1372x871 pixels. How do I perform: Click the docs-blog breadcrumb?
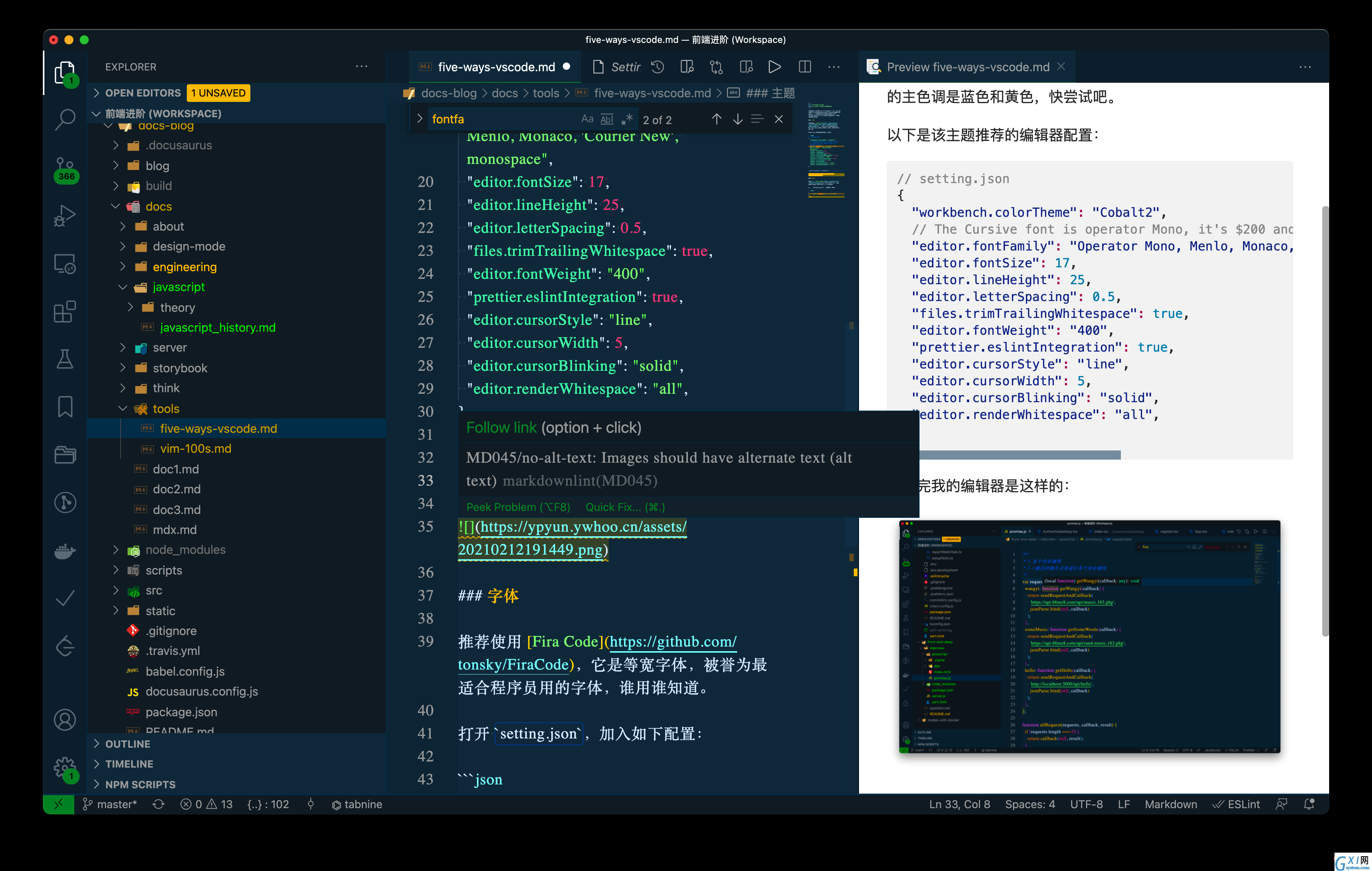pyautogui.click(x=448, y=93)
